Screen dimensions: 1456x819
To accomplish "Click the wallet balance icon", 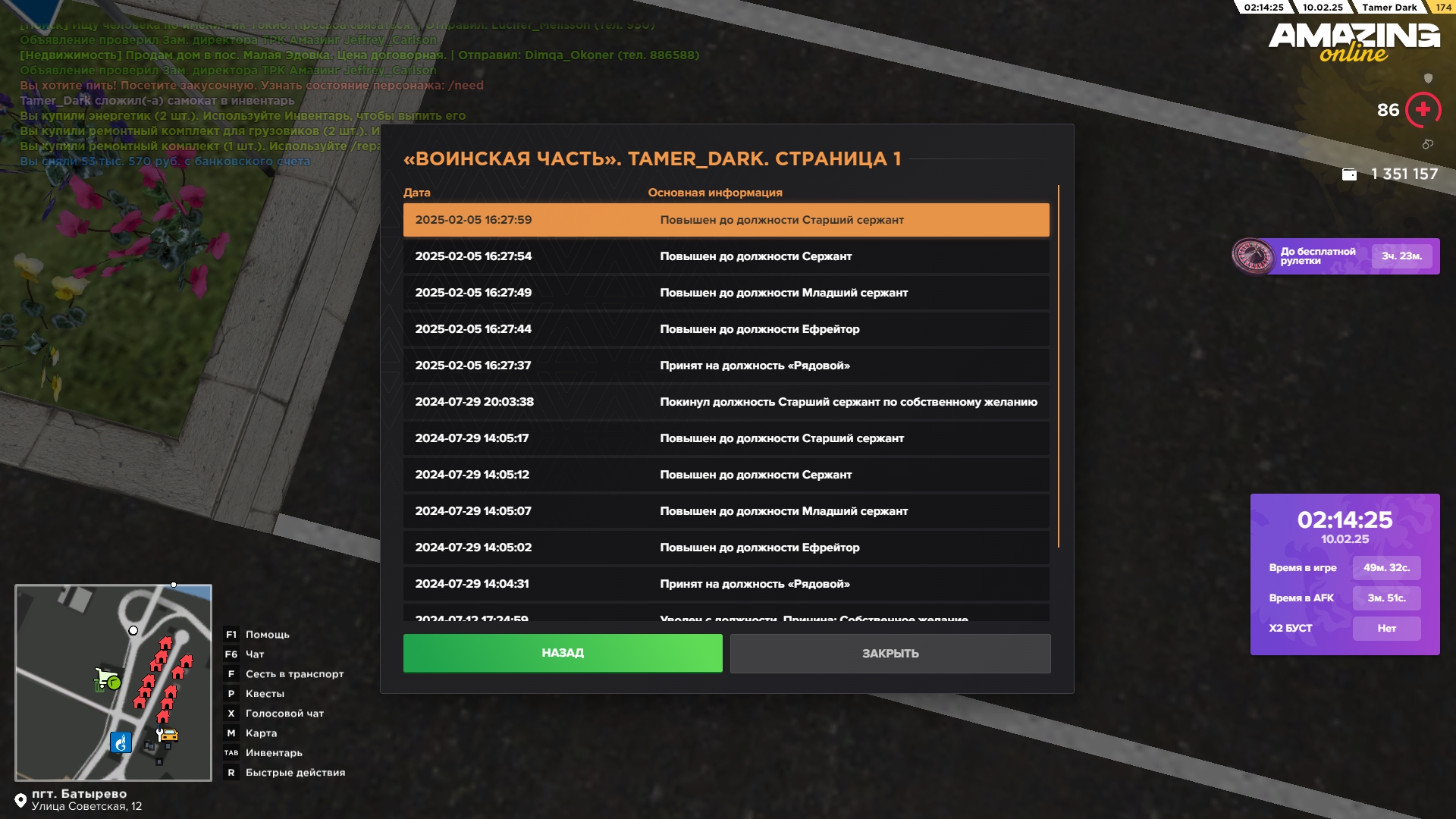I will (1349, 174).
